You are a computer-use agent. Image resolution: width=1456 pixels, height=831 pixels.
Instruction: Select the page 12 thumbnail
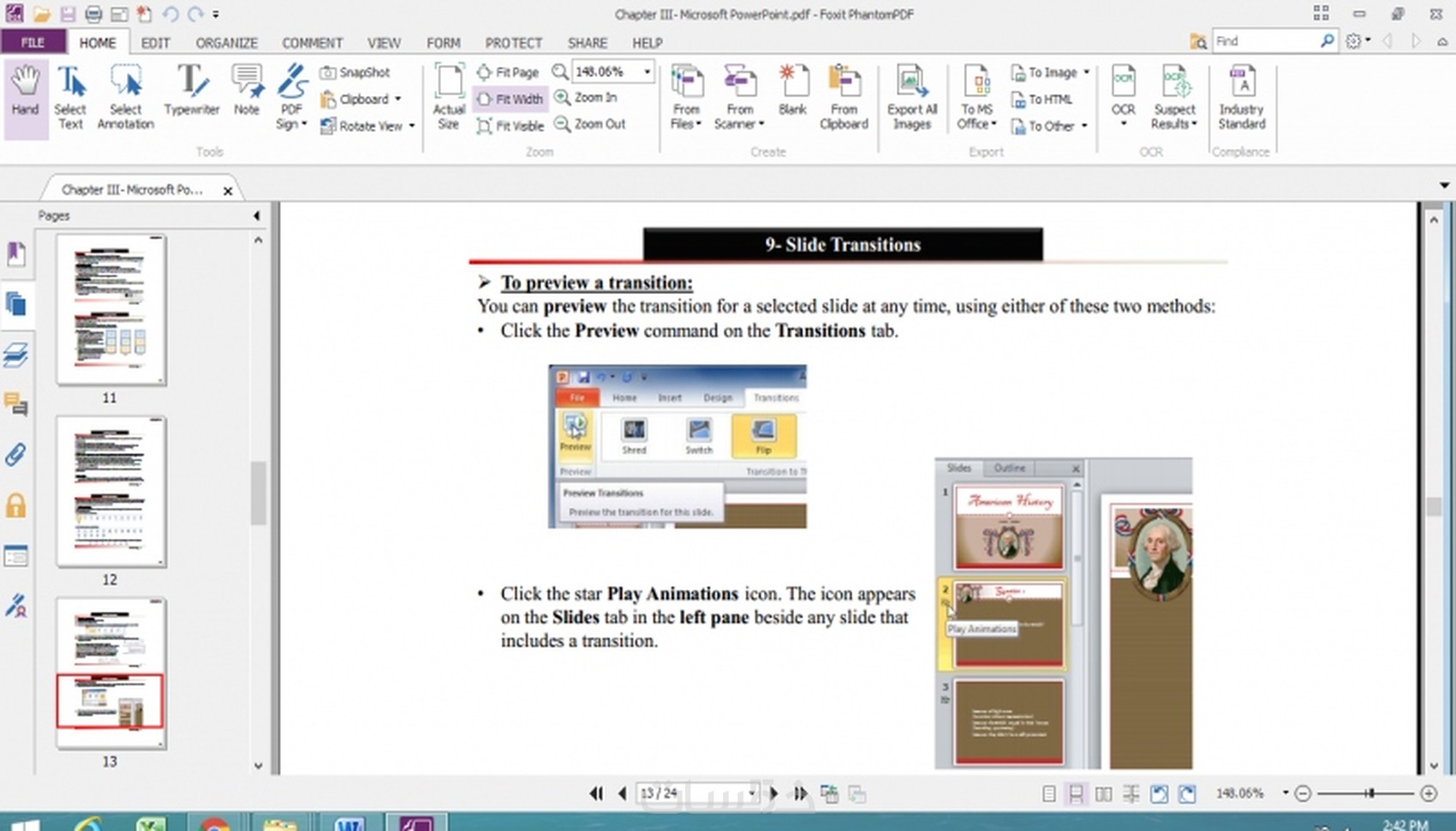point(110,492)
